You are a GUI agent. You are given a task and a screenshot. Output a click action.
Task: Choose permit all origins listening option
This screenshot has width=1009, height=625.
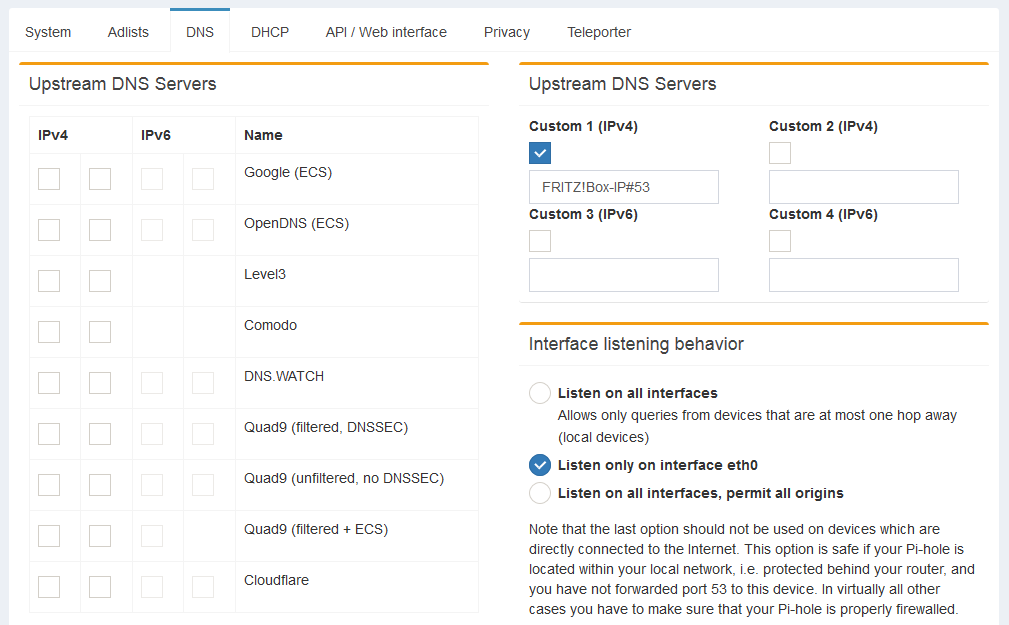540,493
